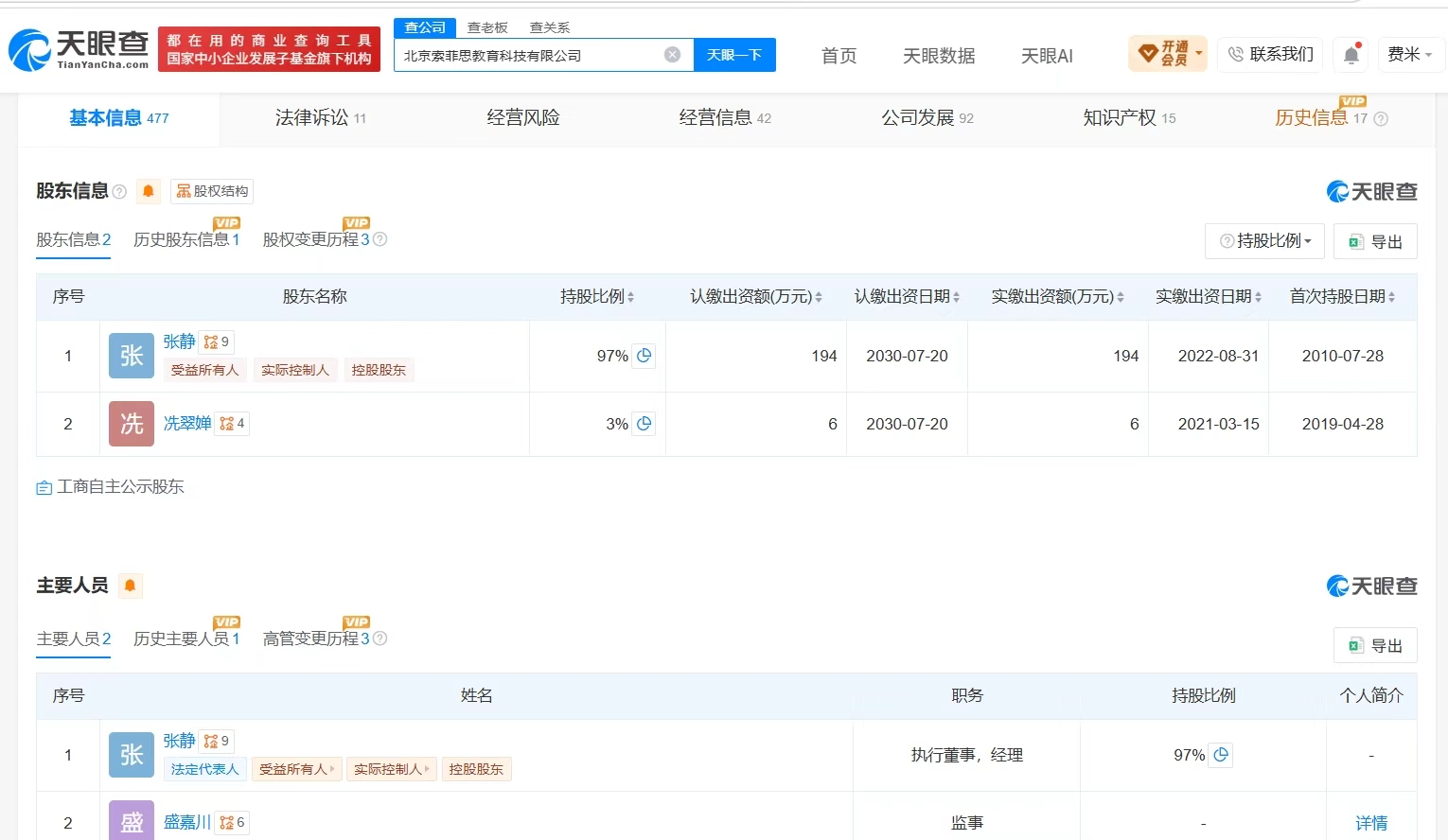
Task: Open related-companies badge 6 beside 盛嘉川
Action: [x=233, y=823]
